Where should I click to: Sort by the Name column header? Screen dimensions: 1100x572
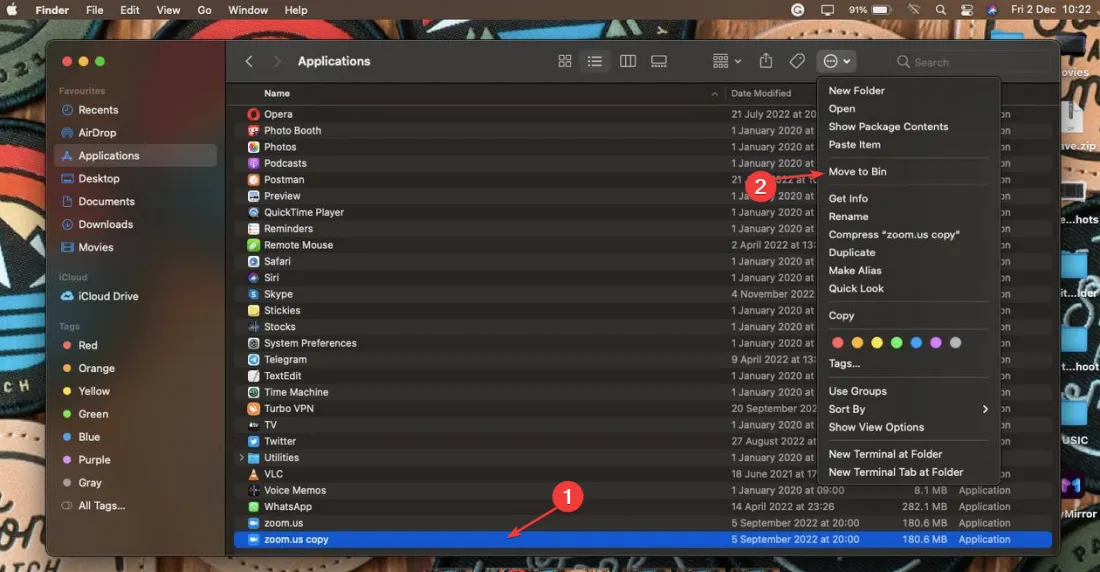276,93
